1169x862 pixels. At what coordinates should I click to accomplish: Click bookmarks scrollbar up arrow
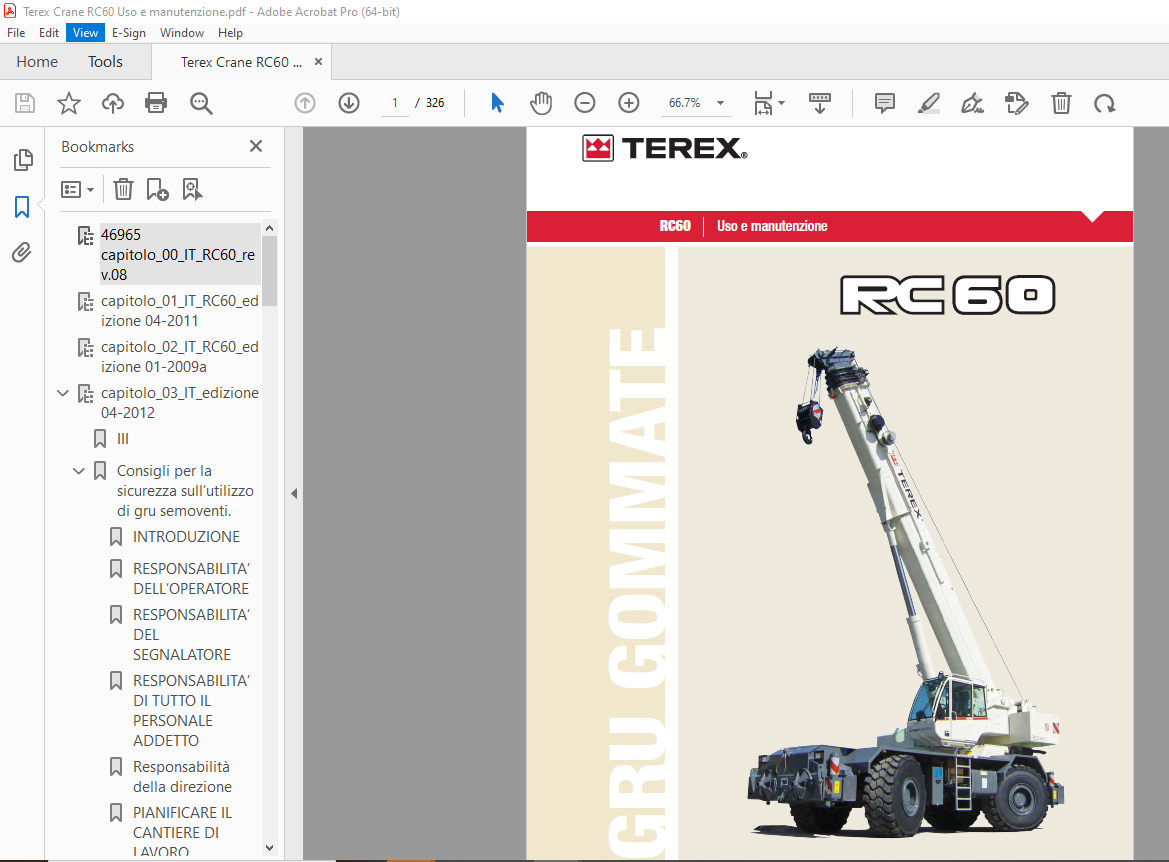click(x=270, y=228)
